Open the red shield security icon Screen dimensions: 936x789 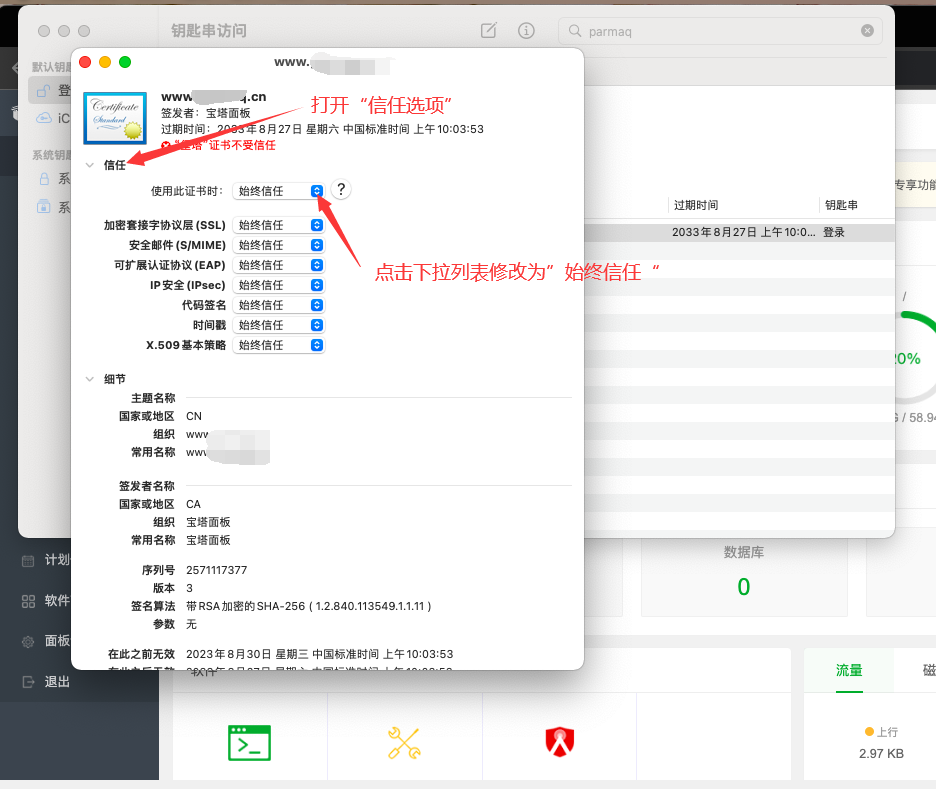(559, 742)
